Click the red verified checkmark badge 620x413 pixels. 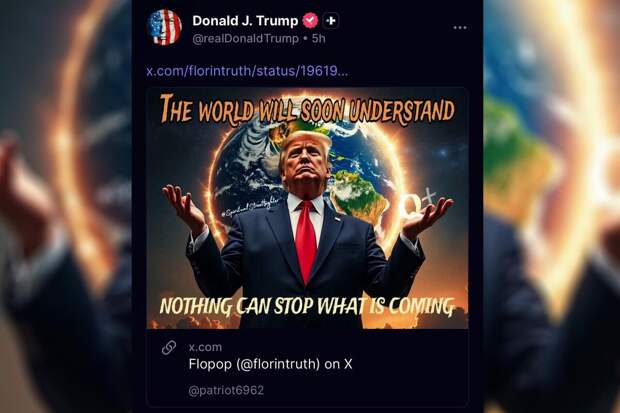(x=310, y=21)
